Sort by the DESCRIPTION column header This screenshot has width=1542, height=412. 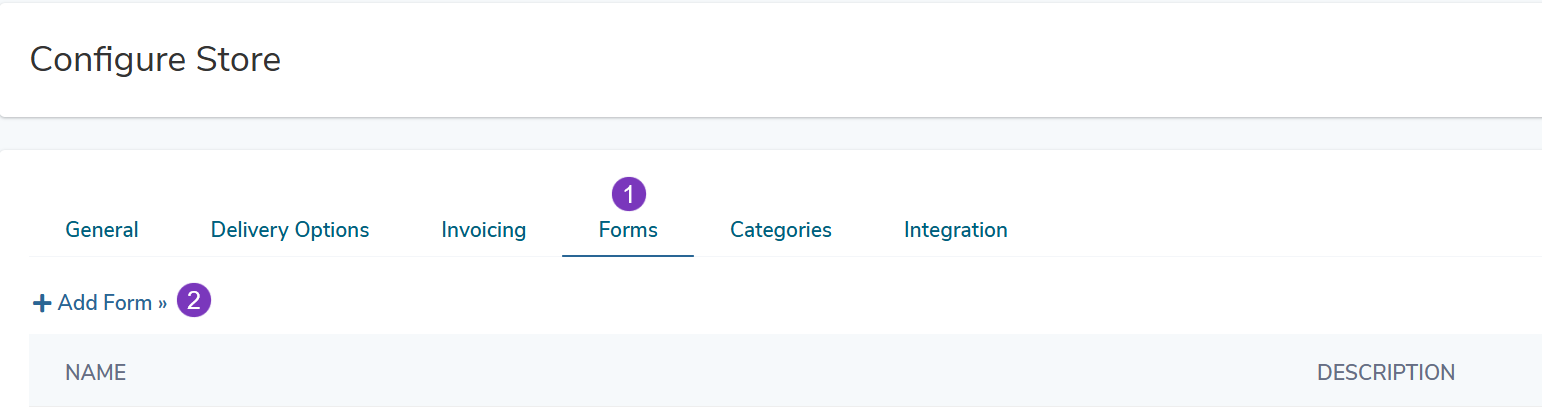tap(1386, 373)
